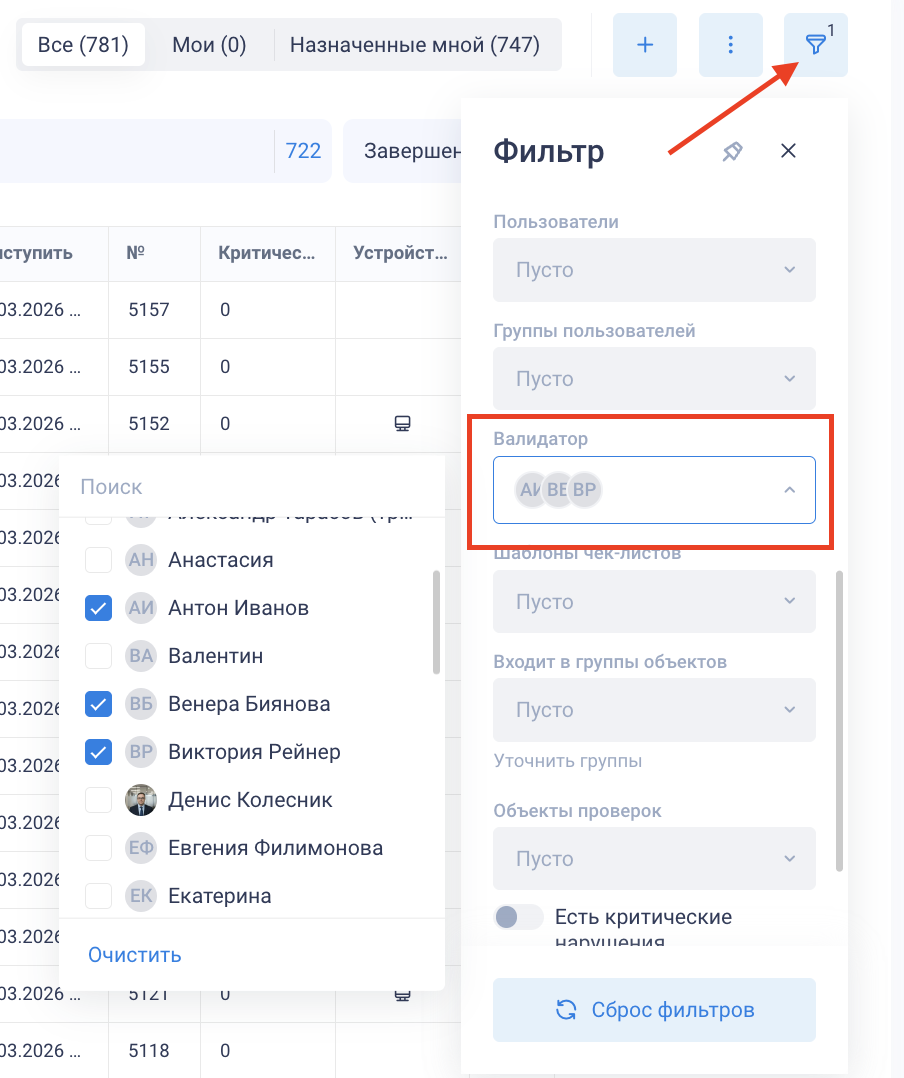
Task: Click the Поиск search field
Action: (x=250, y=487)
